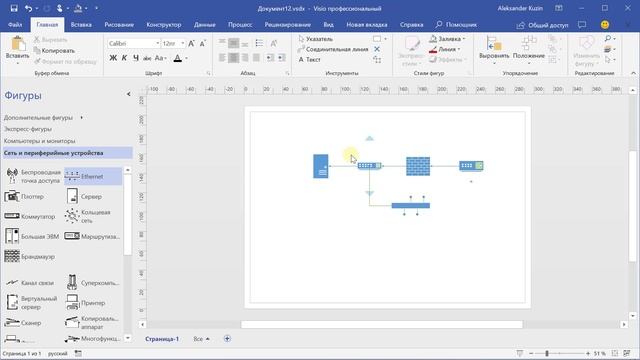Select the Большая ЭВМ mainframe shape
The height and width of the screenshot is (360, 640).
tap(32, 236)
